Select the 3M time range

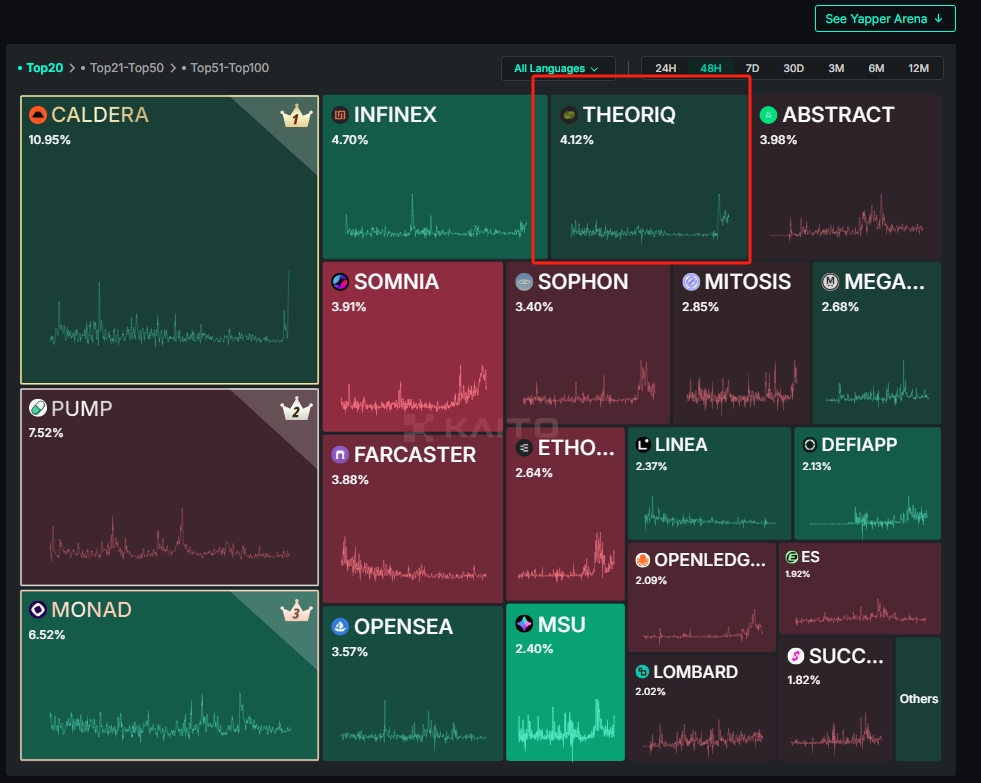click(x=836, y=68)
